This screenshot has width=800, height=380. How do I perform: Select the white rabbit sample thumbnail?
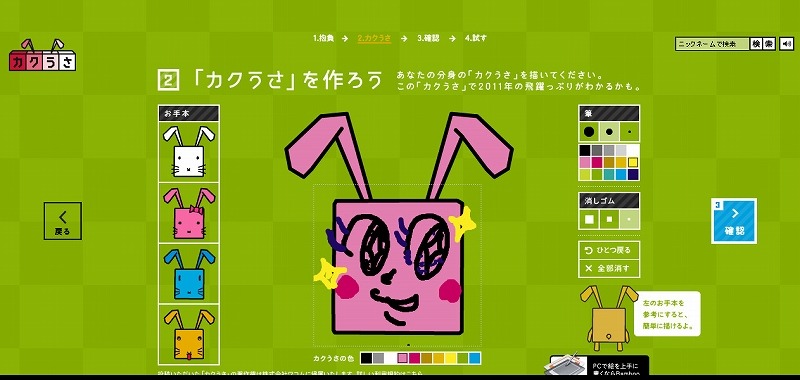click(189, 151)
